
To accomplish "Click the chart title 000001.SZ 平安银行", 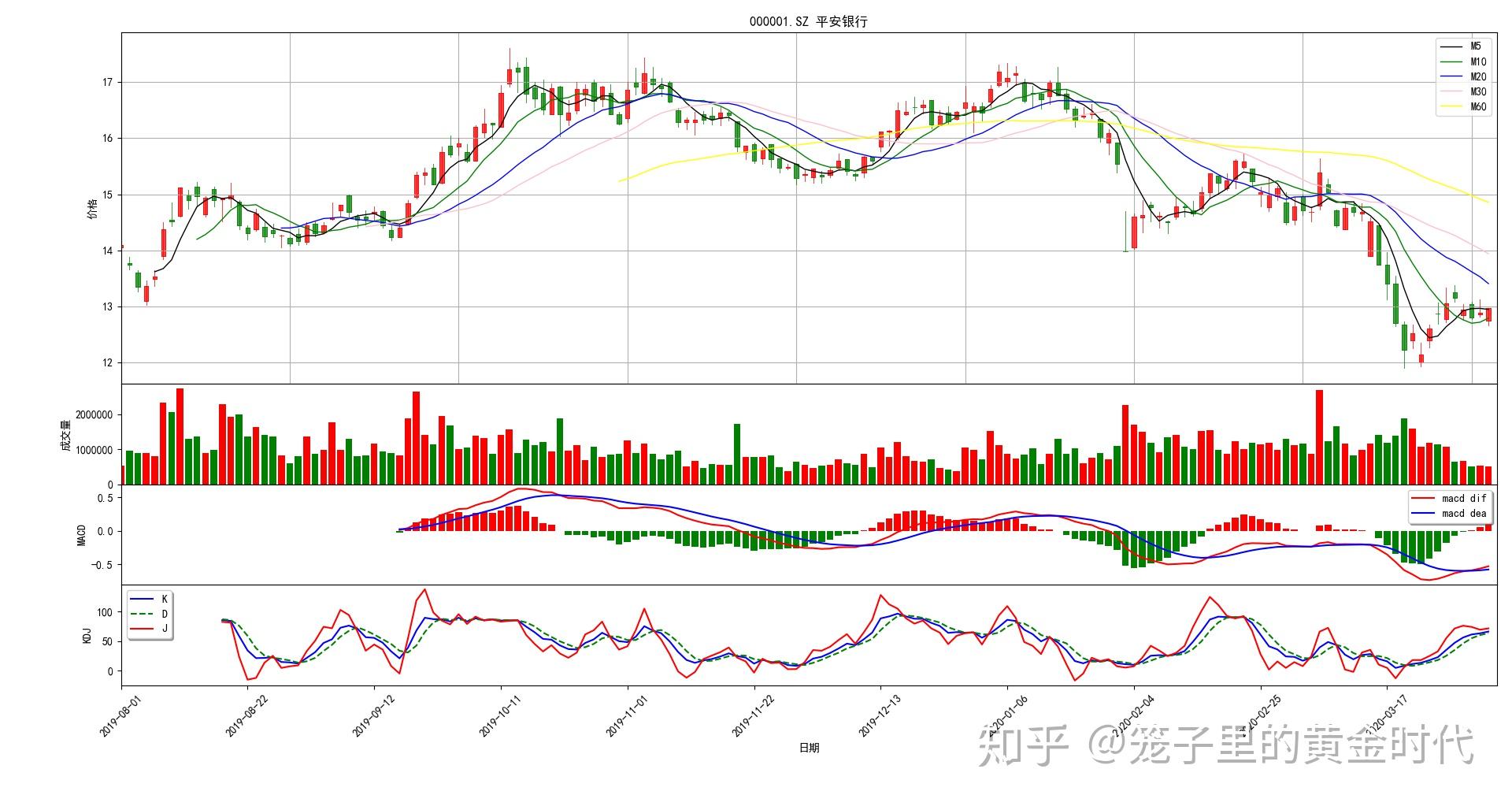I will 808,22.
